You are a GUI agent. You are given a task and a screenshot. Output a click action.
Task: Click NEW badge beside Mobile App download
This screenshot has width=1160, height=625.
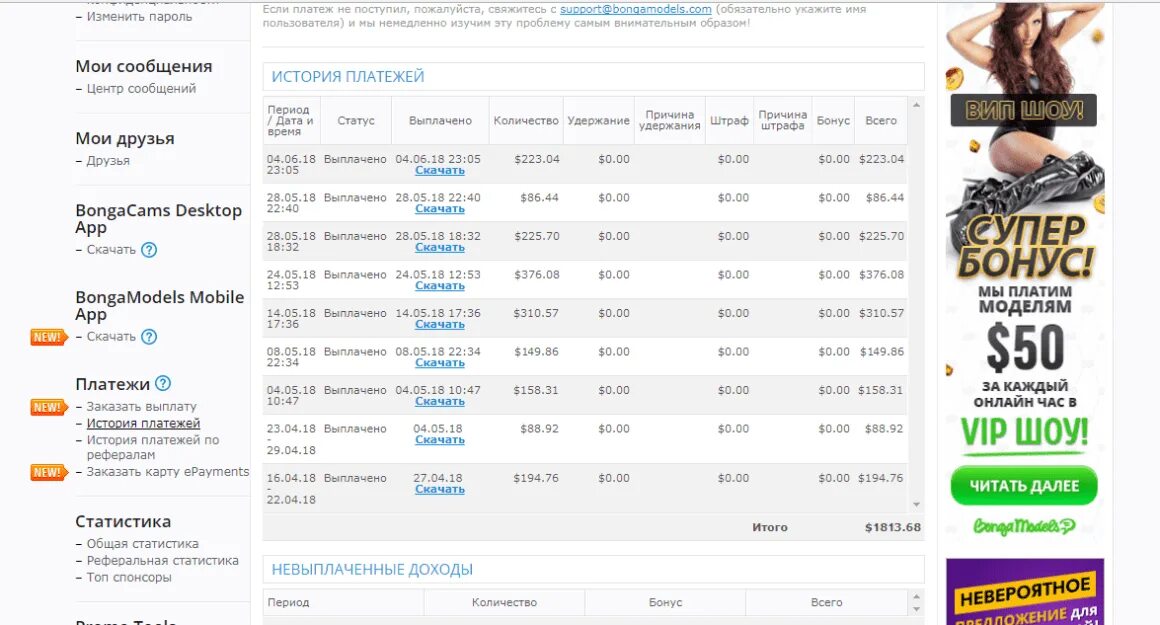(49, 337)
